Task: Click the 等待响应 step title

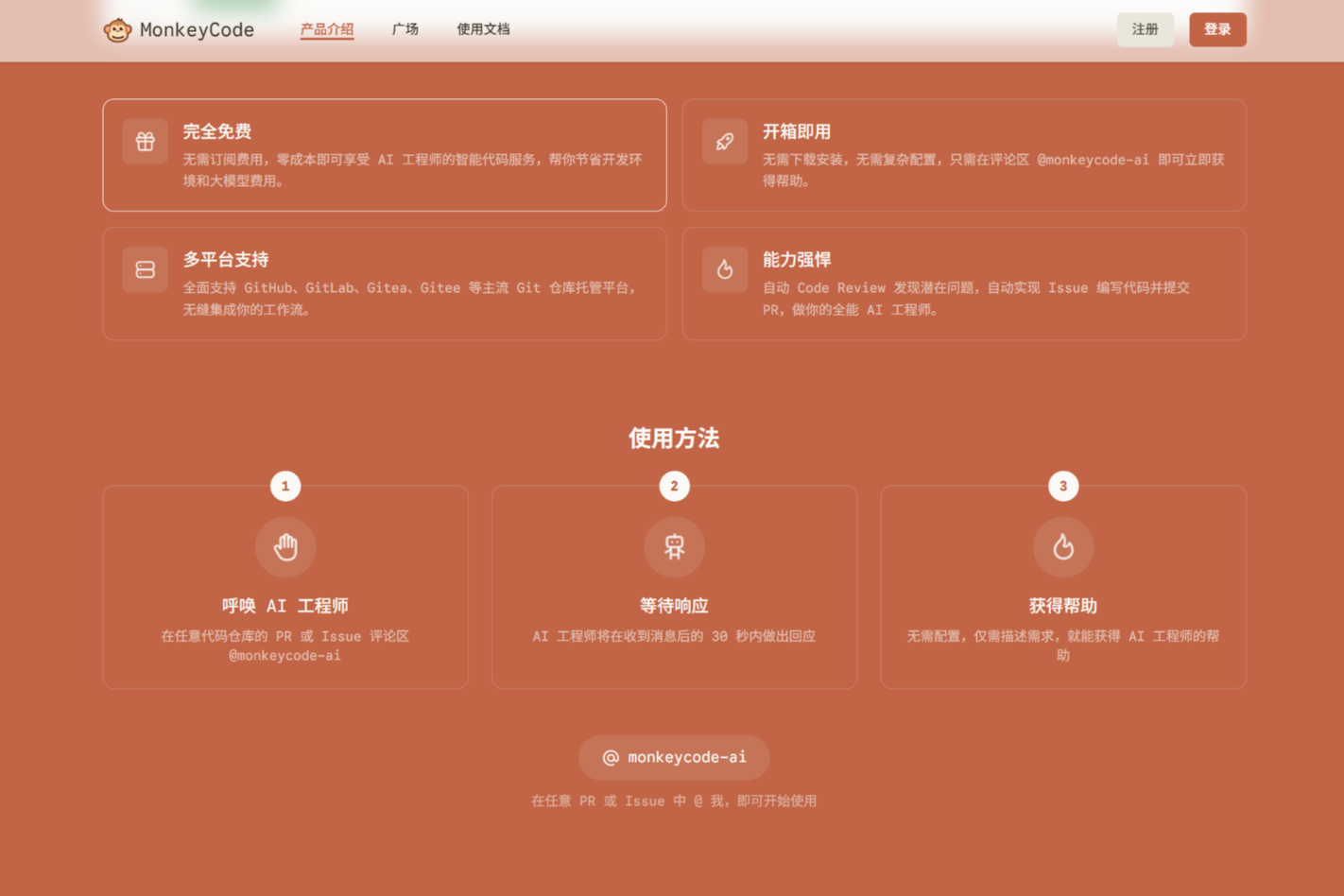Action: pos(674,606)
